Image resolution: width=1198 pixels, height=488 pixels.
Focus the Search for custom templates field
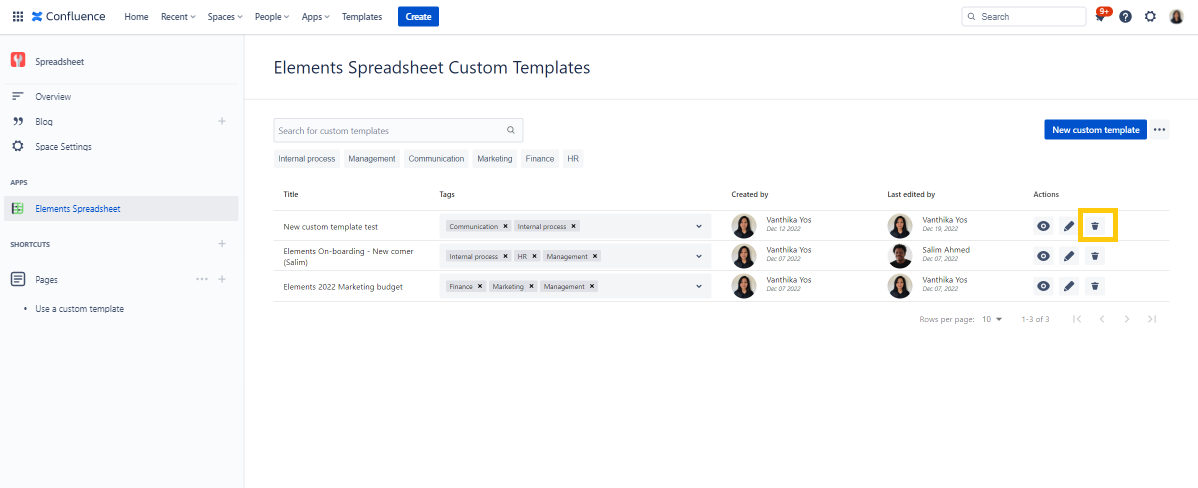point(388,130)
